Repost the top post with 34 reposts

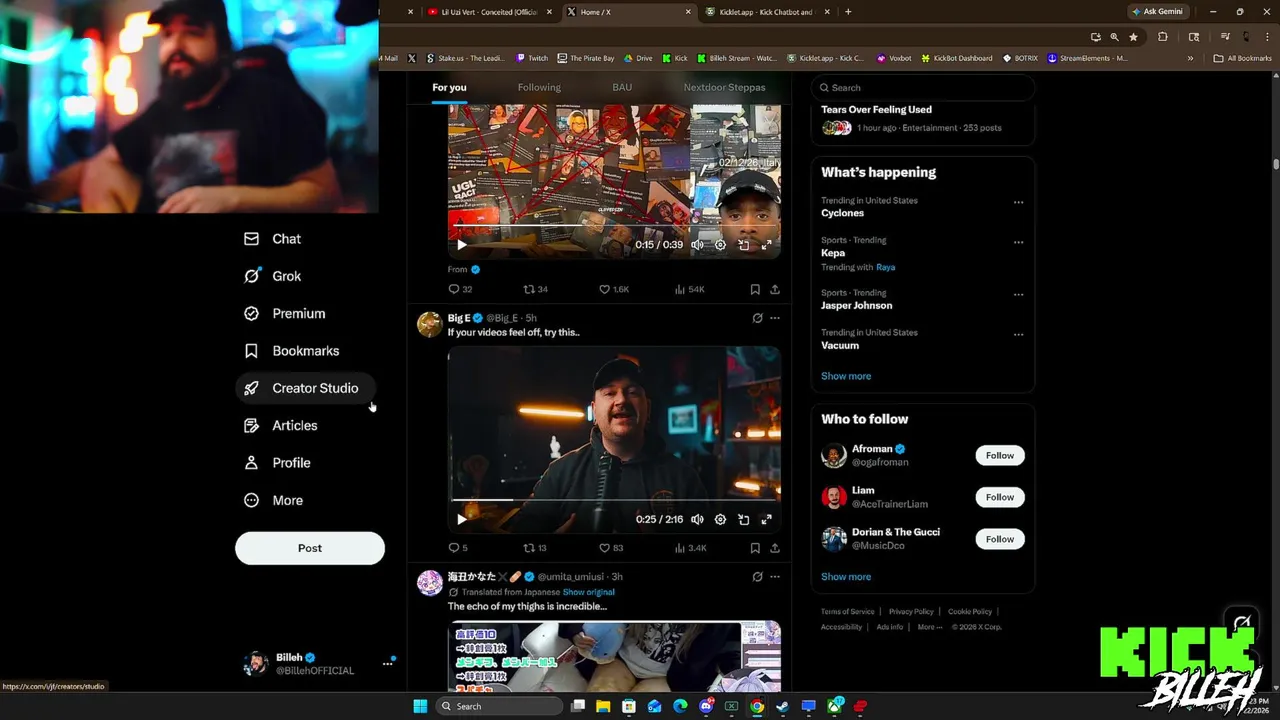pyautogui.click(x=535, y=289)
